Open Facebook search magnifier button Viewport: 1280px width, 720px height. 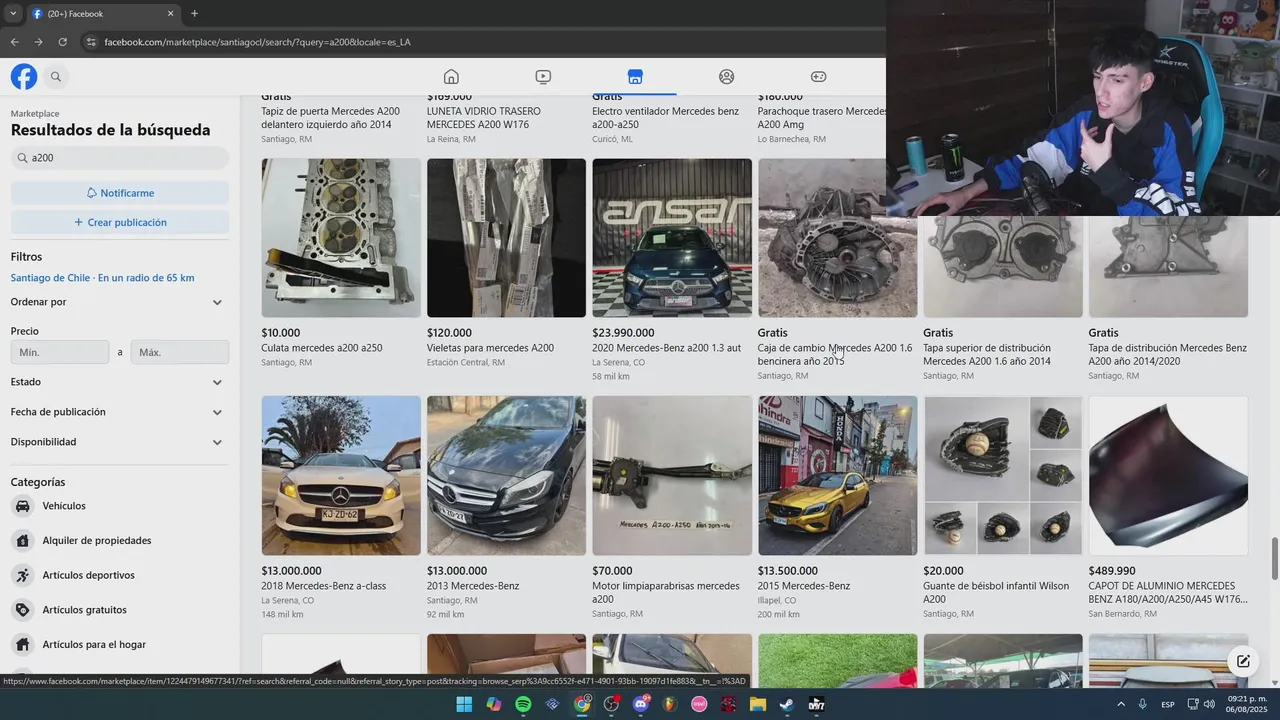pyautogui.click(x=56, y=76)
